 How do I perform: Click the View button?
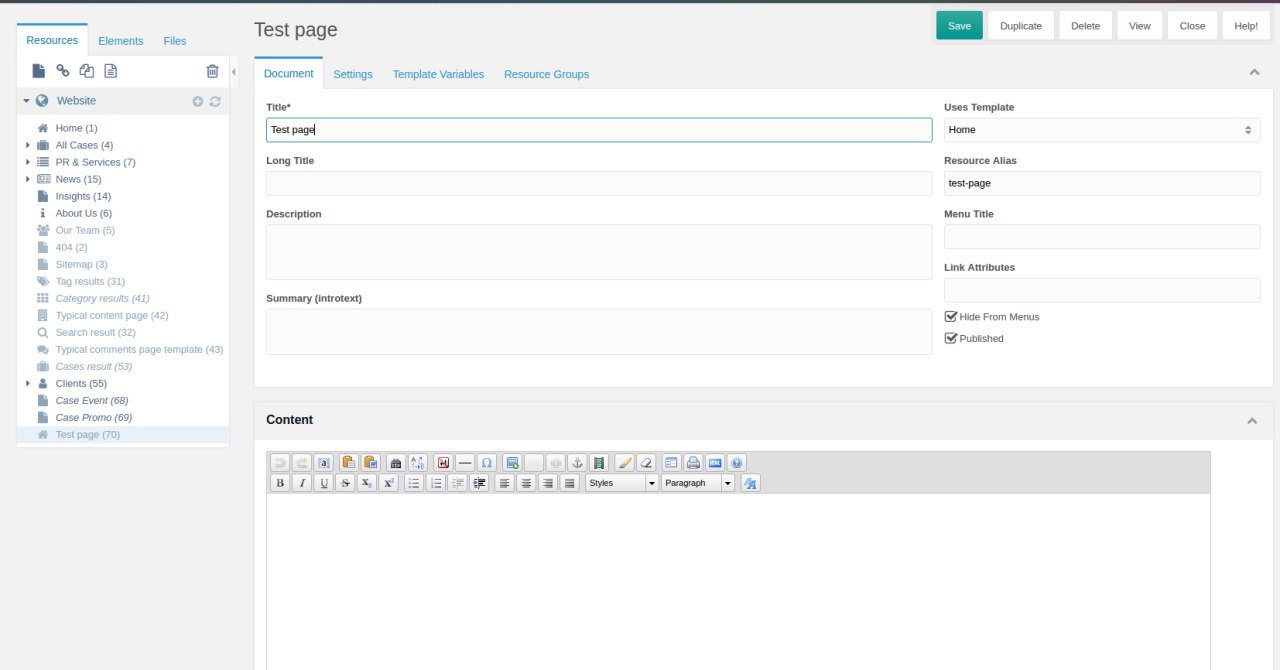pos(1140,26)
